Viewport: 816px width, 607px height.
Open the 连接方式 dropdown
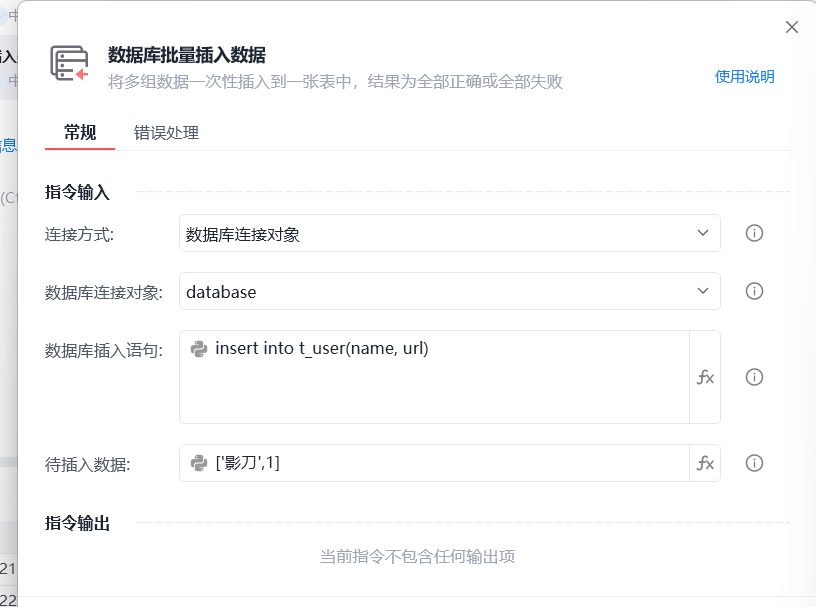(450, 233)
